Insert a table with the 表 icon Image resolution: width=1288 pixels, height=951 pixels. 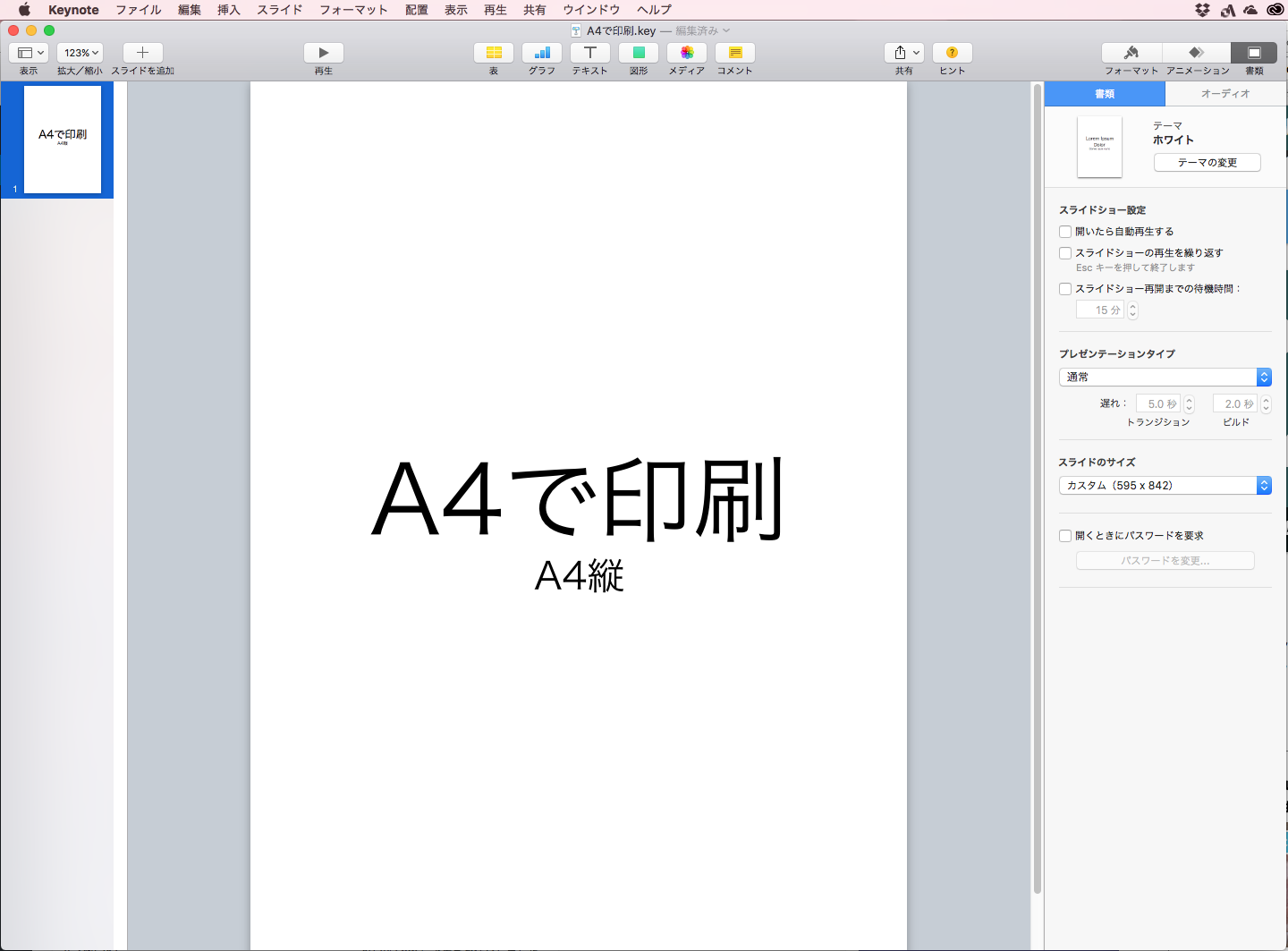tap(494, 53)
